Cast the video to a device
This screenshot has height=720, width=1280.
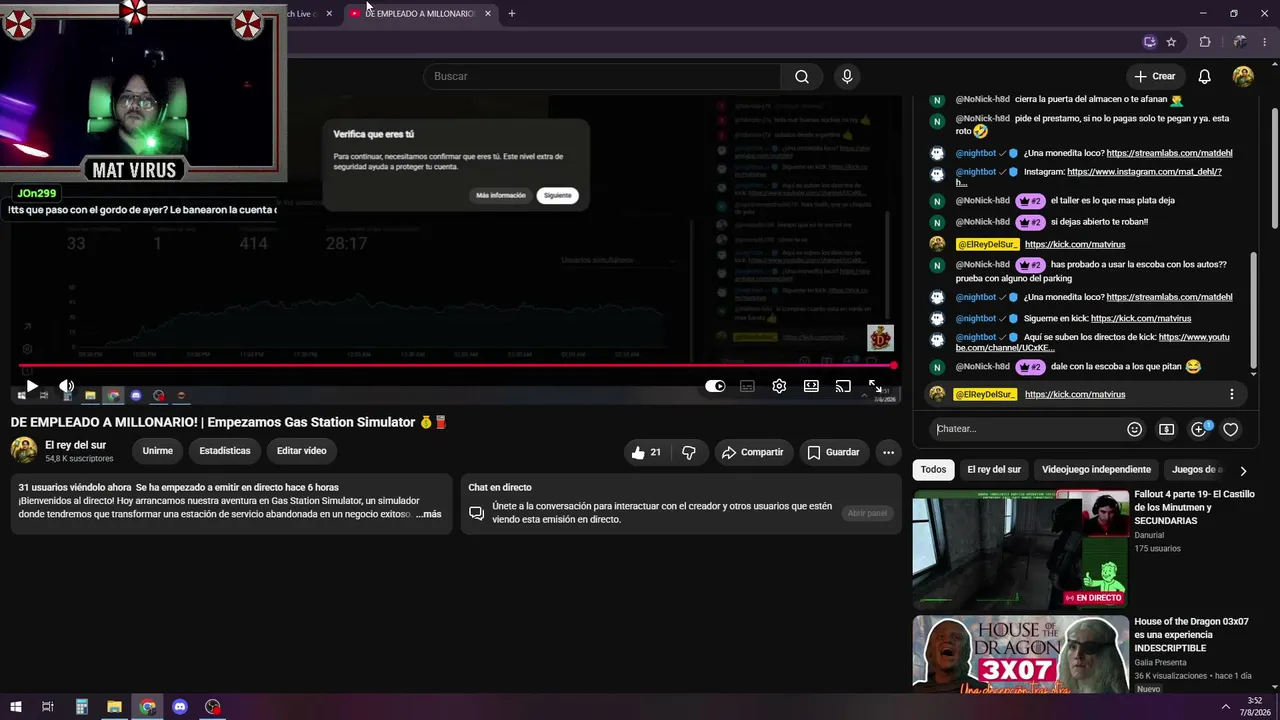click(843, 386)
